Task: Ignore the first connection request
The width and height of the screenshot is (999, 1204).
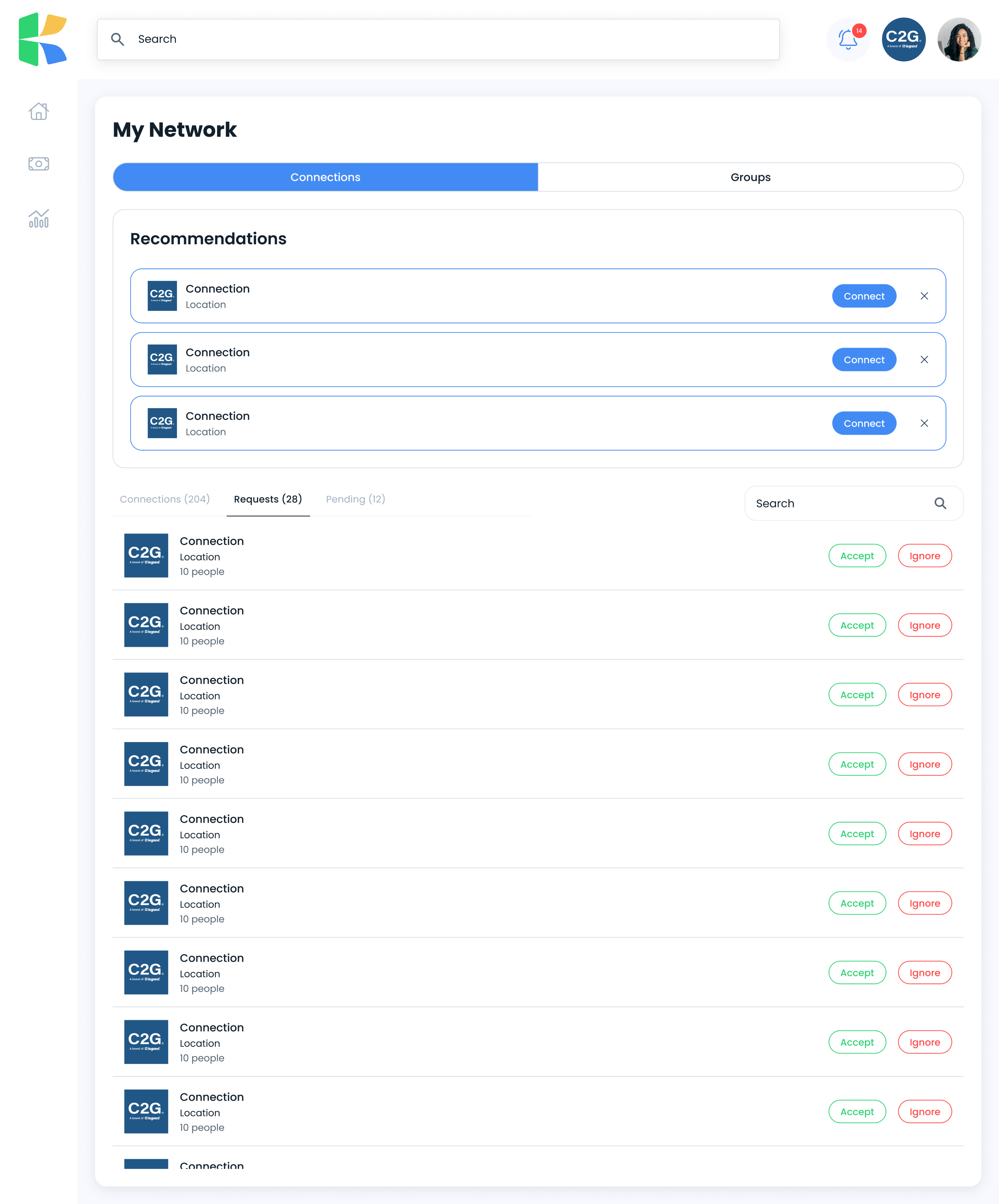Action: 924,556
